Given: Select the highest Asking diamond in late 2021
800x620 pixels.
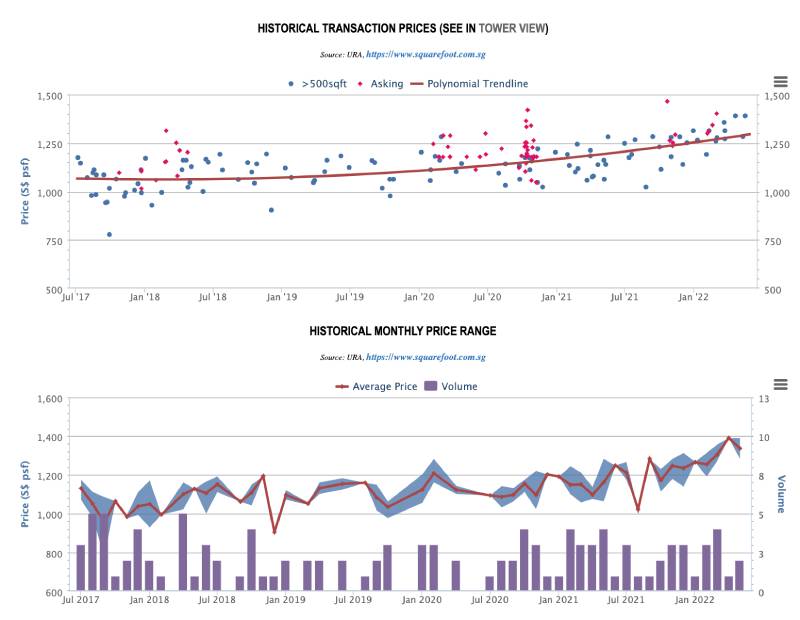Looking at the screenshot, I should 667,101.
